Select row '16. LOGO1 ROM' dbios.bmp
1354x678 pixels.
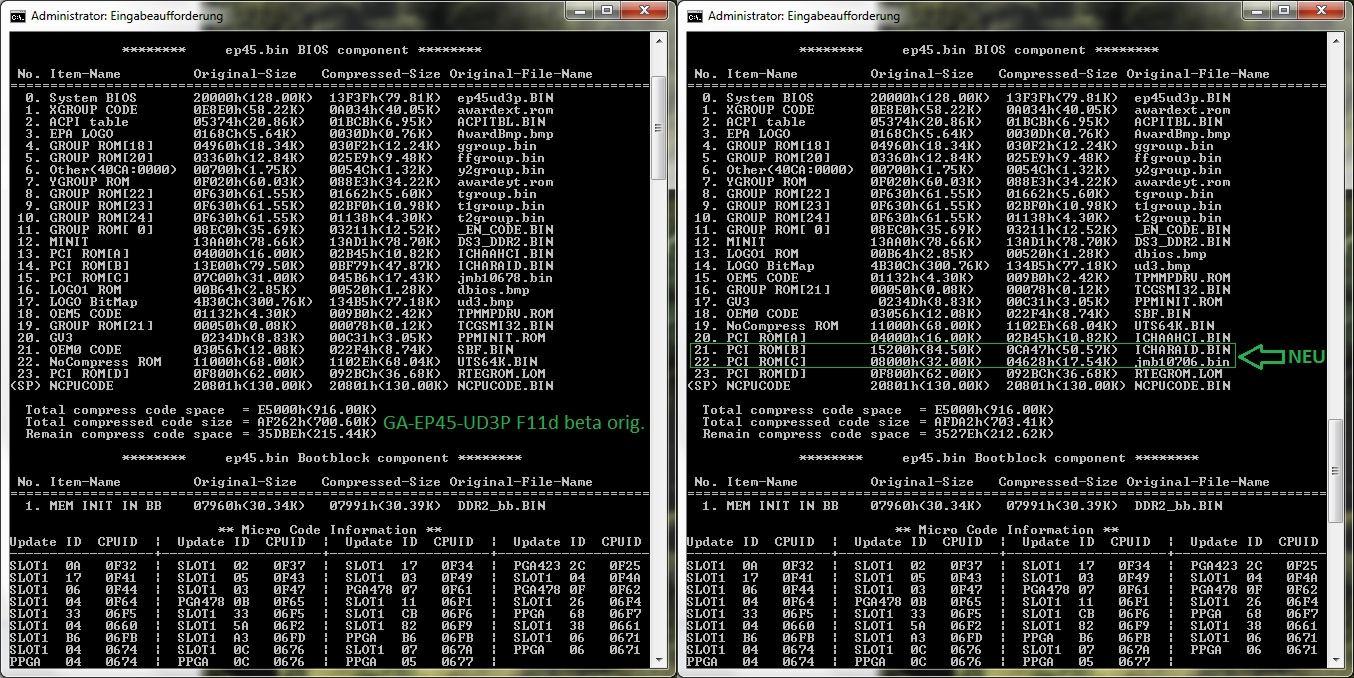274,290
